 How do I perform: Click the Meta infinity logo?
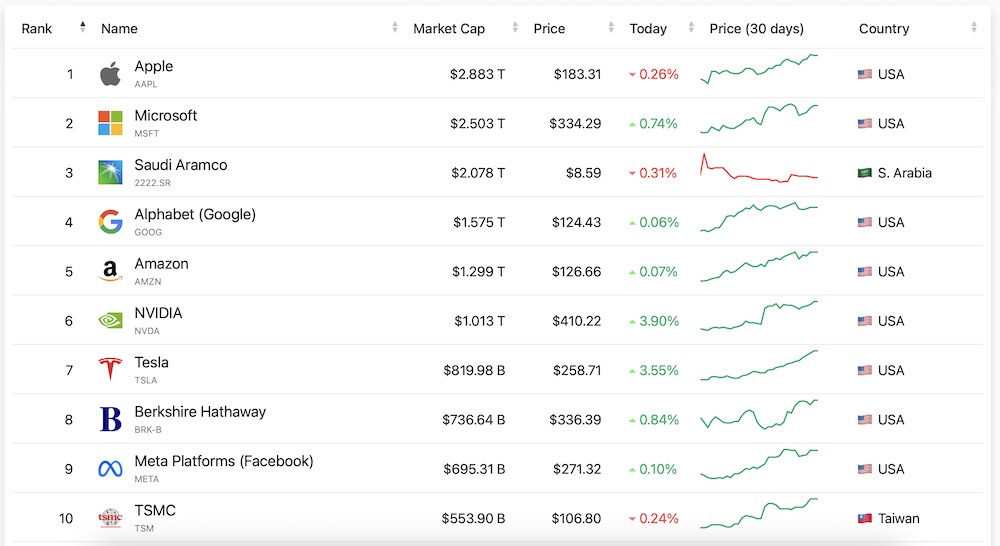(110, 469)
